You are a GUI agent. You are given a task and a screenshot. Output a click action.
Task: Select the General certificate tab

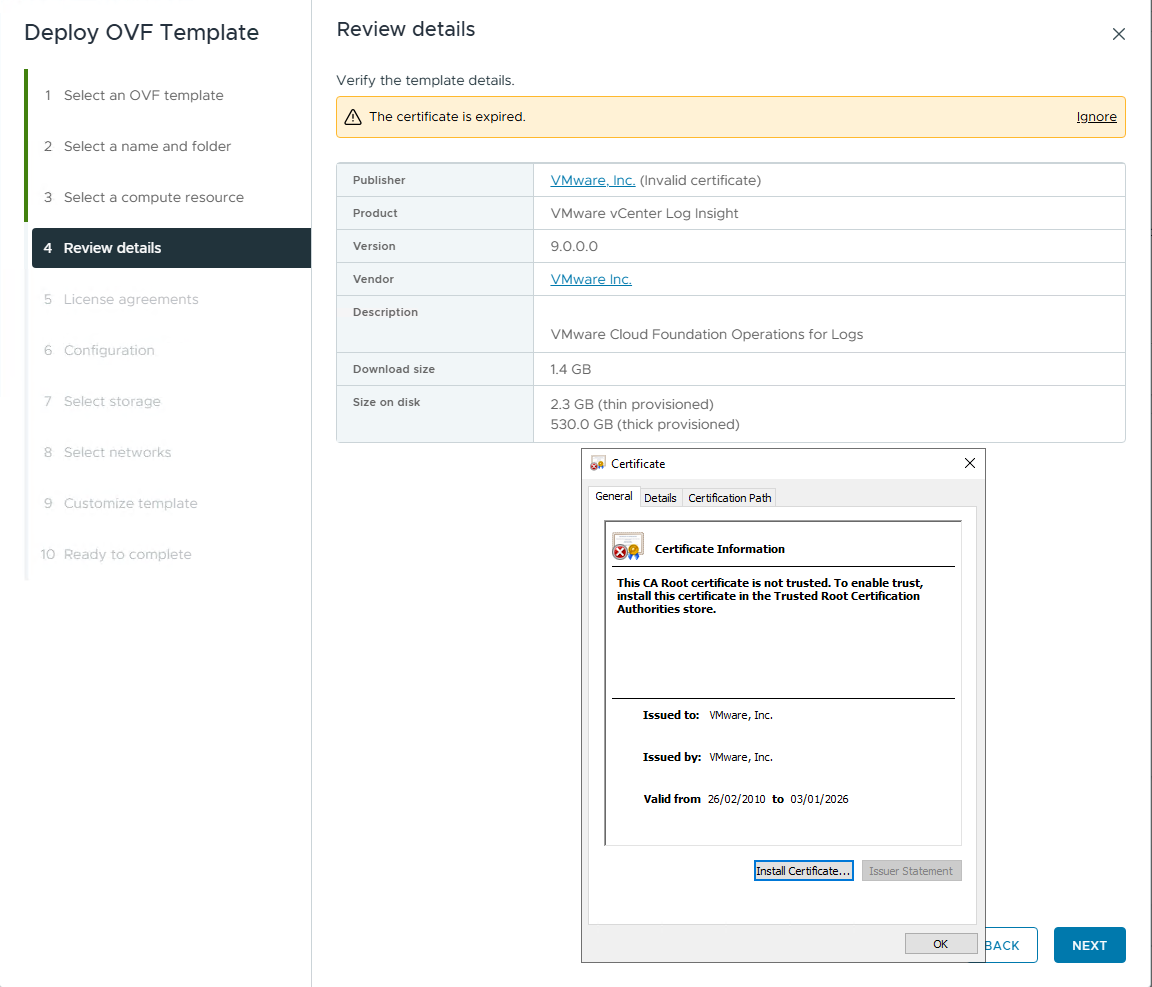click(x=613, y=496)
